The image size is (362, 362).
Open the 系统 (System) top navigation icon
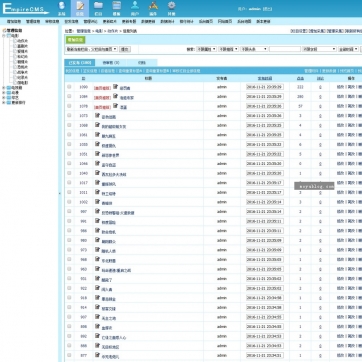coord(62,9)
